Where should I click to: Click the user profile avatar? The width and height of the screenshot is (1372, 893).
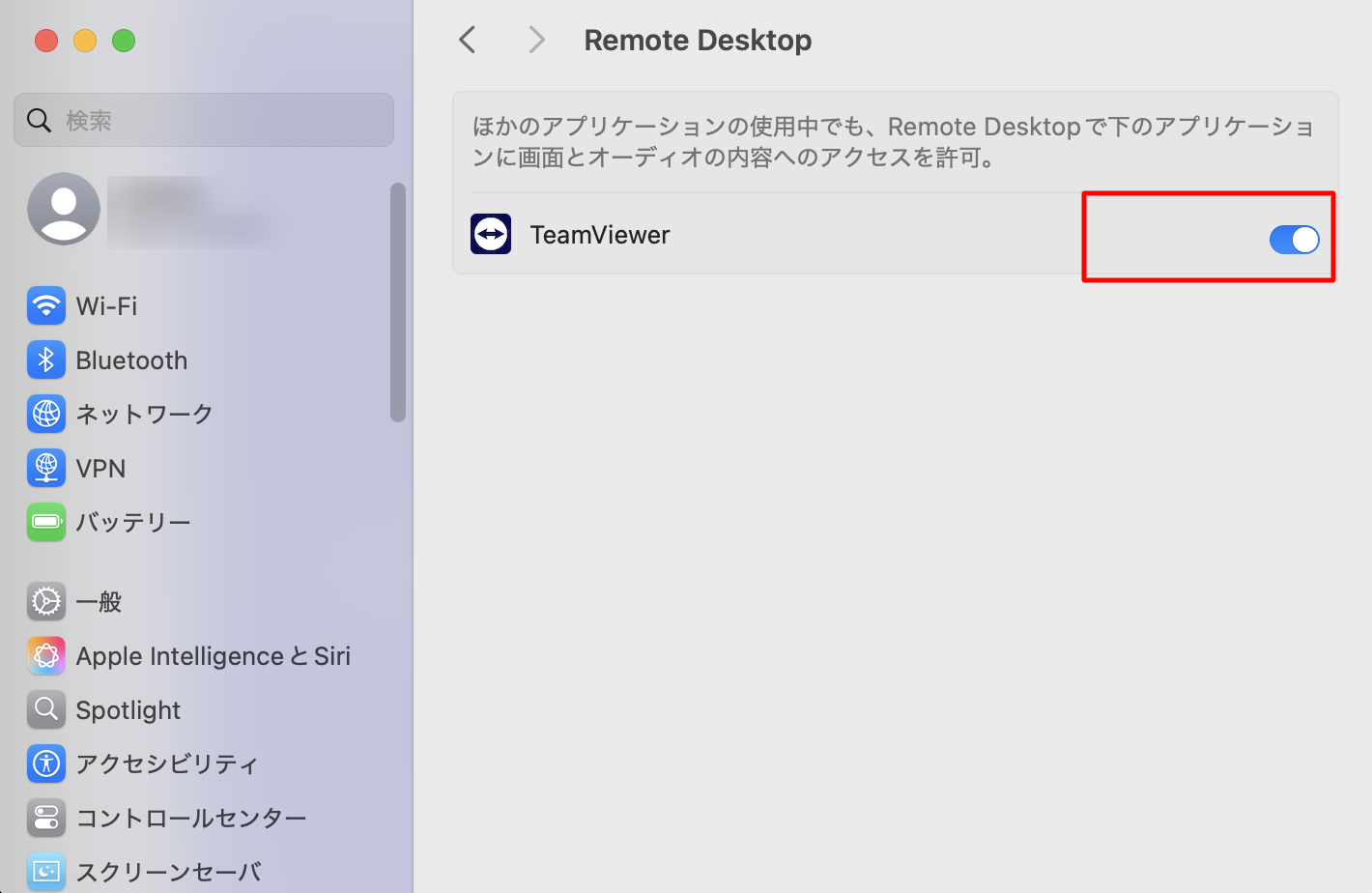pyautogui.click(x=64, y=209)
